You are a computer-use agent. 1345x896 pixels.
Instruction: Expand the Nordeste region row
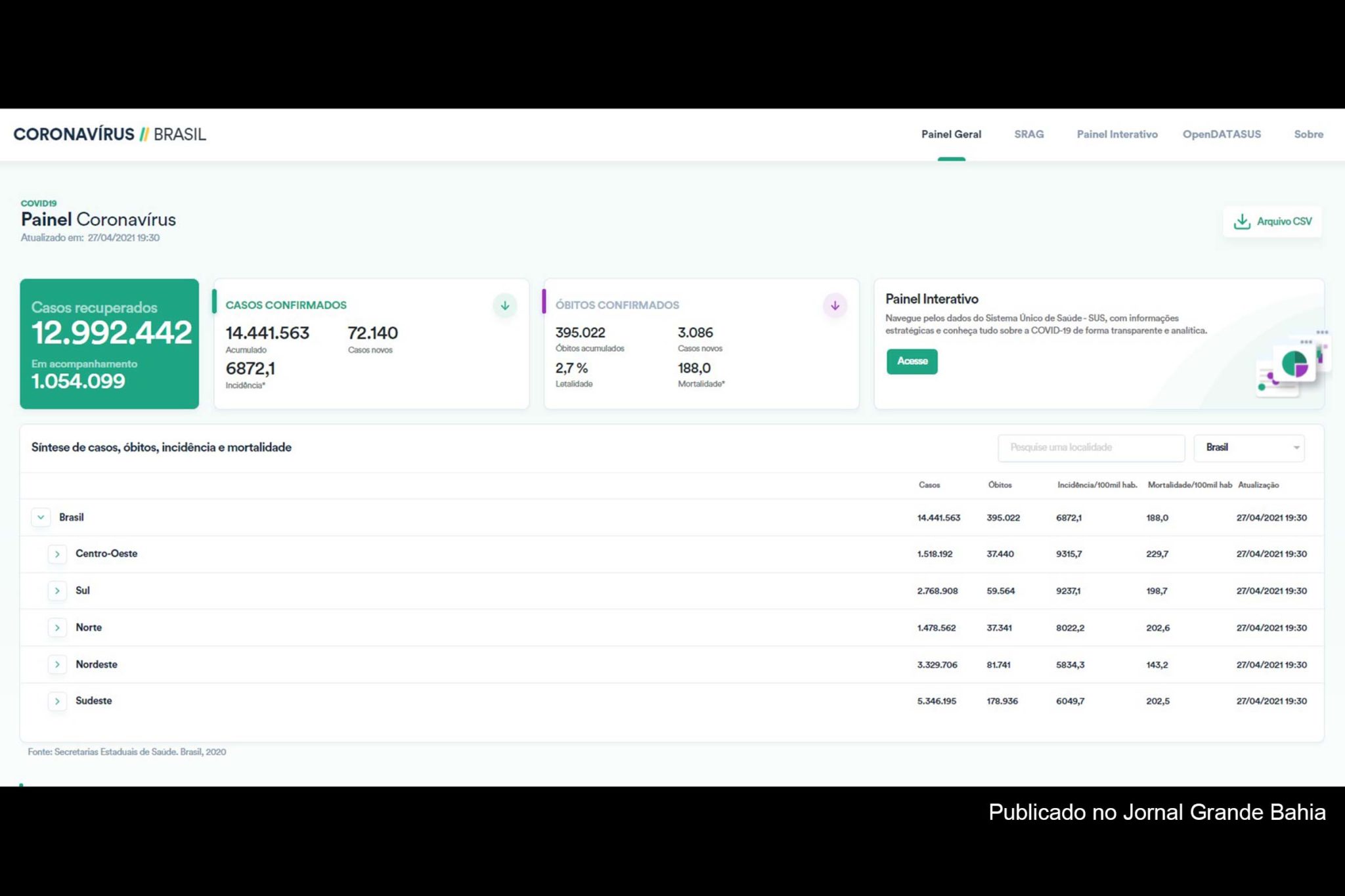pos(57,664)
